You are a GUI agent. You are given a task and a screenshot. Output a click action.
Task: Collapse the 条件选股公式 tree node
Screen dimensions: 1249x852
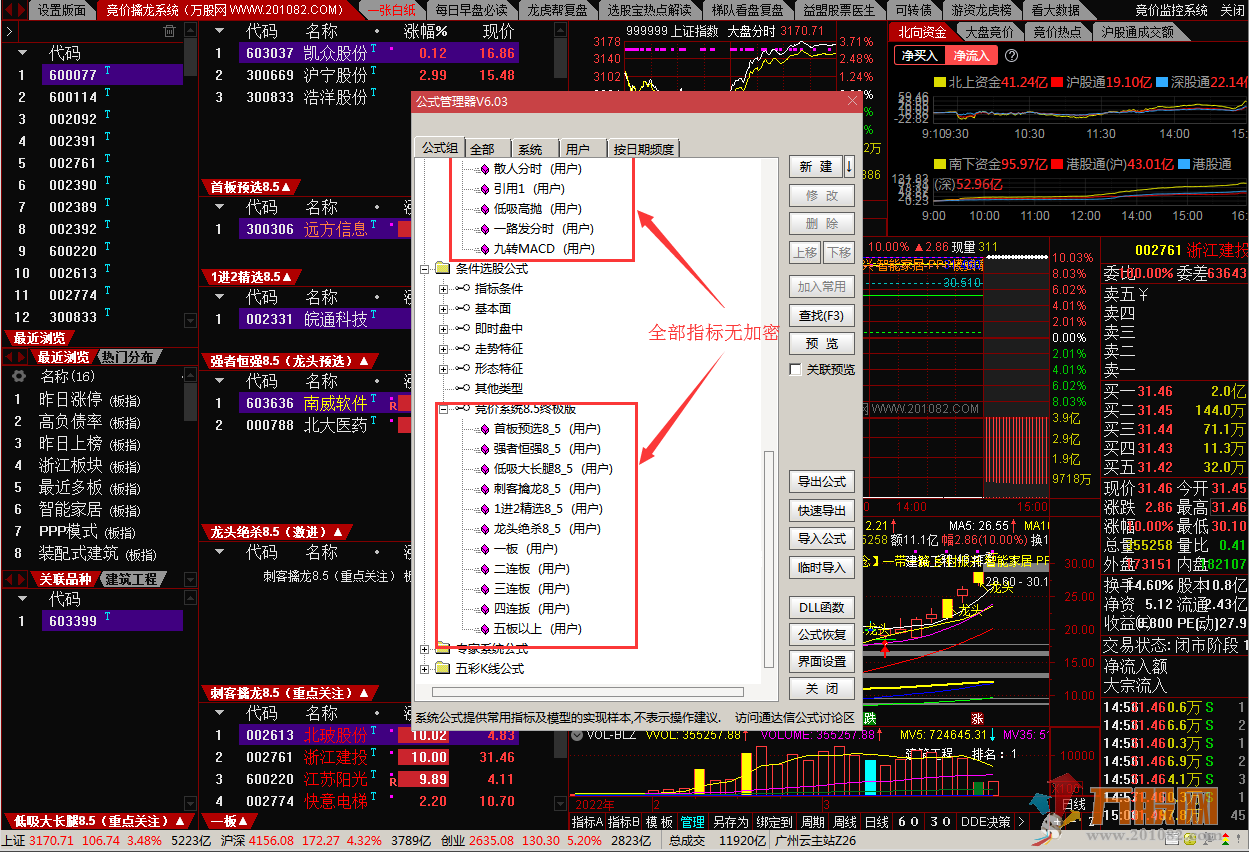click(x=424, y=269)
